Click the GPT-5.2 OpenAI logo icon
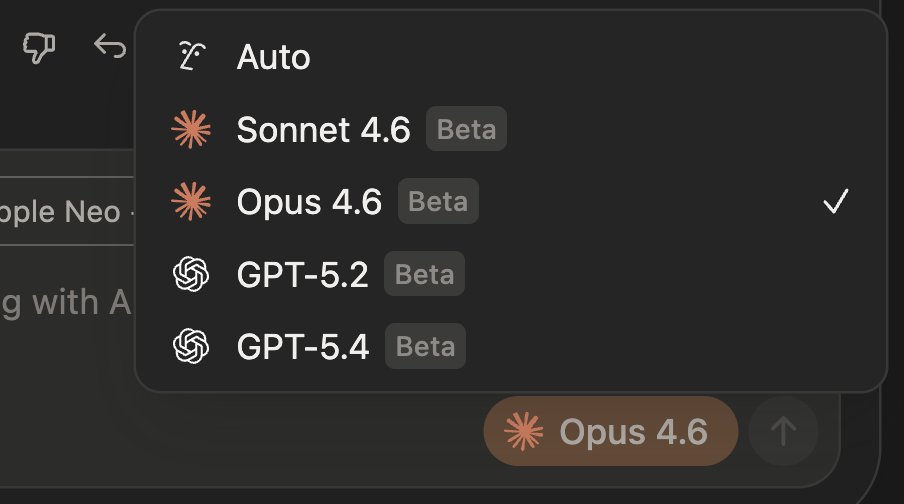The image size is (904, 504). 190,274
